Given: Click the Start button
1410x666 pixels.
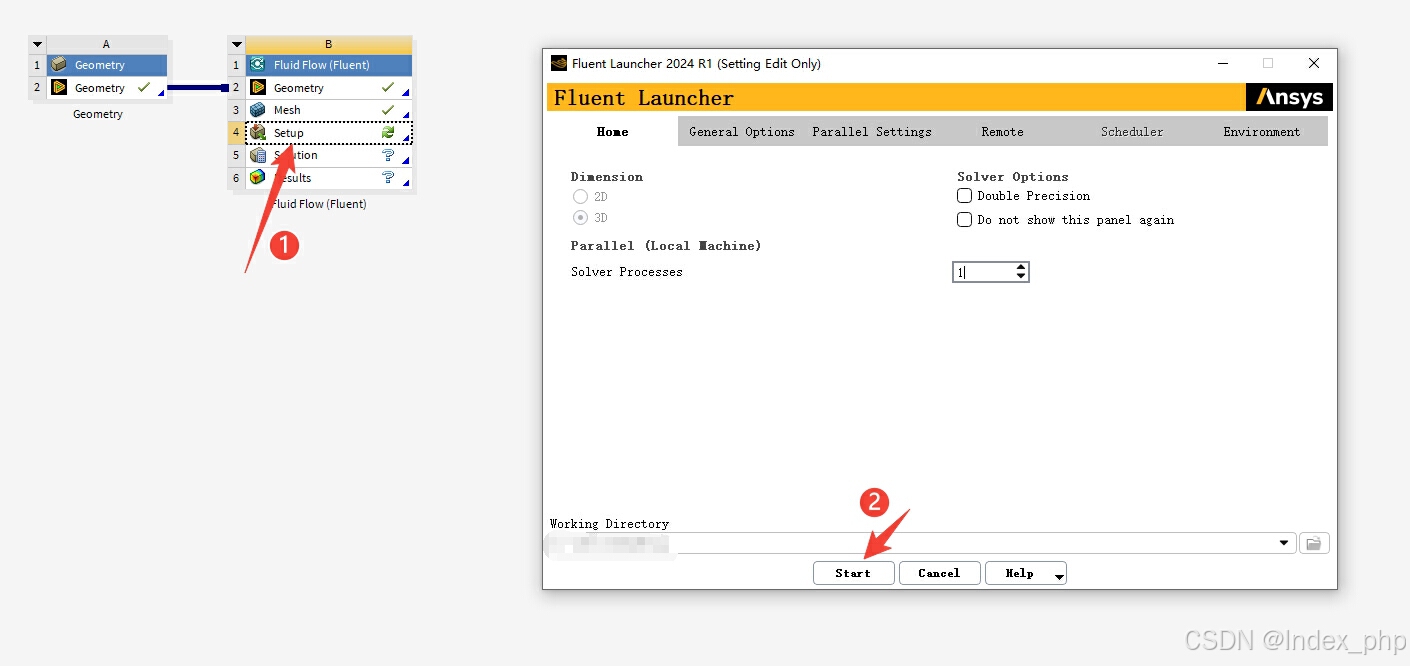Looking at the screenshot, I should coord(853,573).
